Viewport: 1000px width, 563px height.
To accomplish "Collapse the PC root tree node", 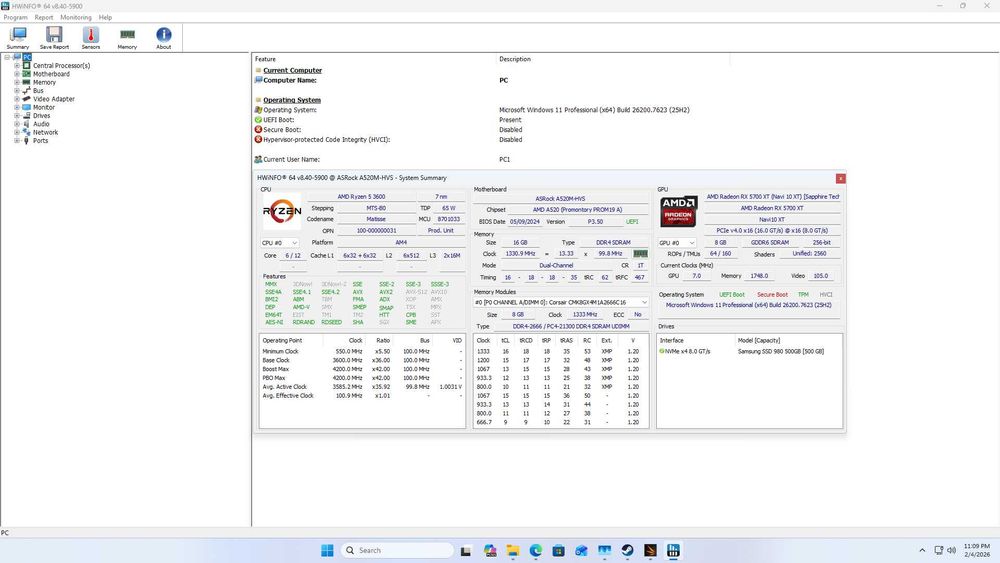I will [7, 57].
